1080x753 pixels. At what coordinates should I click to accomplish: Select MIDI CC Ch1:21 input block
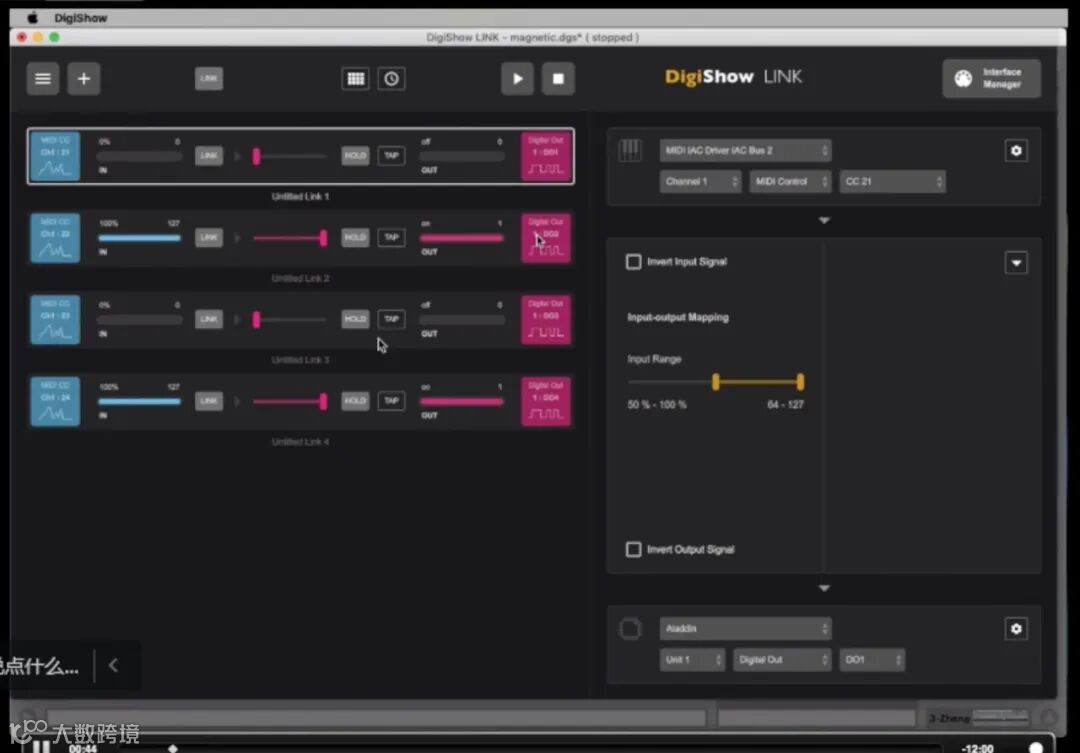pyautogui.click(x=55, y=156)
